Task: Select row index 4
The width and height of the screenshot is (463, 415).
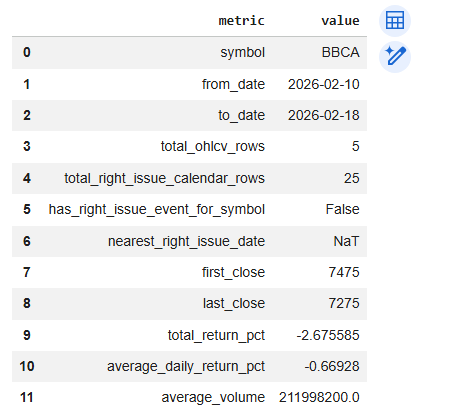Action: click(27, 178)
